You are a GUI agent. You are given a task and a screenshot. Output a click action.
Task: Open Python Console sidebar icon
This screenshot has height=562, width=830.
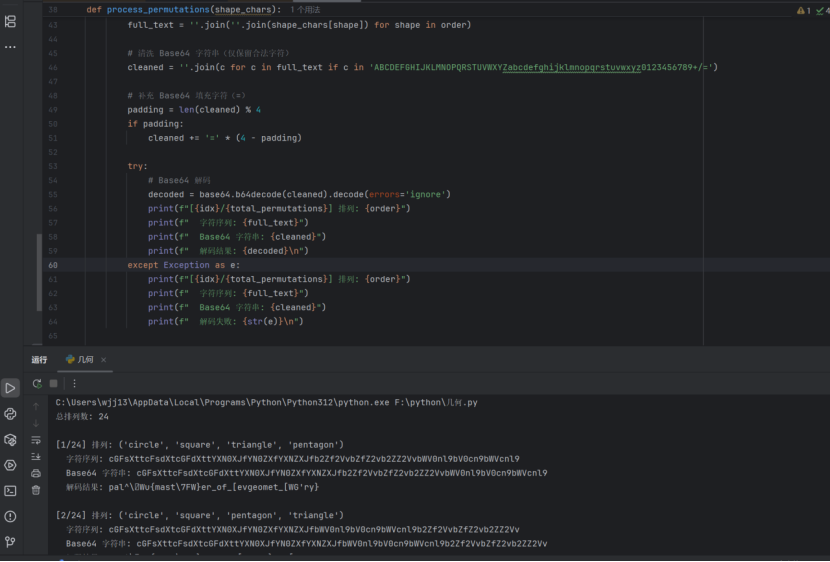point(10,414)
